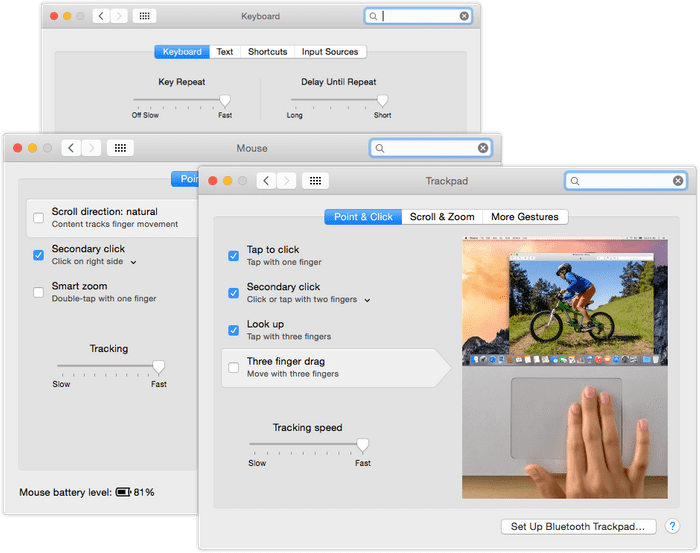
Task: Toggle Scroll direction: natural checkbox
Action: click(38, 217)
